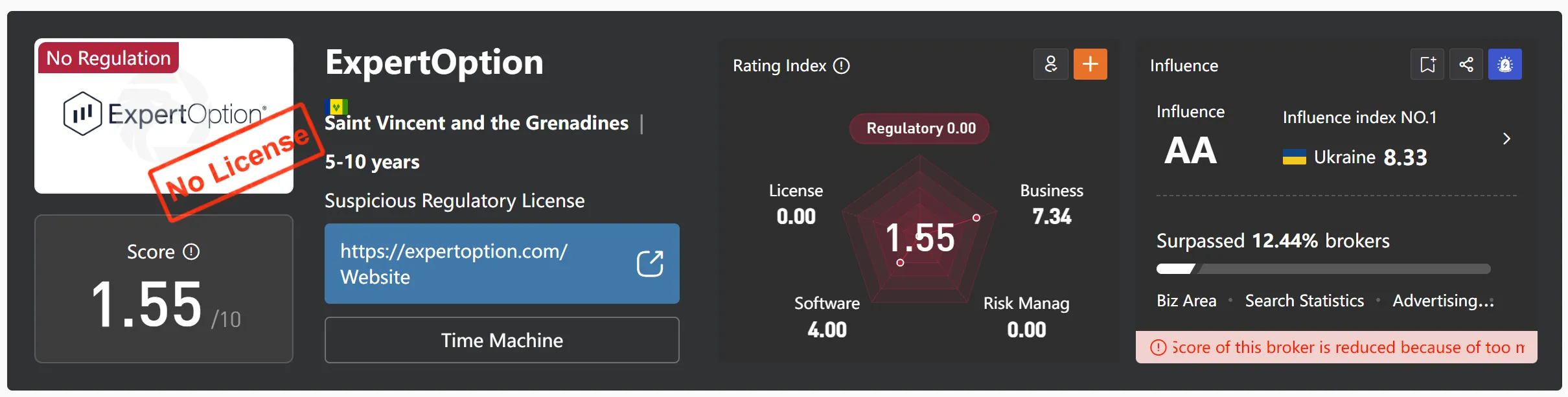Click the AA influence rating

tap(1190, 151)
